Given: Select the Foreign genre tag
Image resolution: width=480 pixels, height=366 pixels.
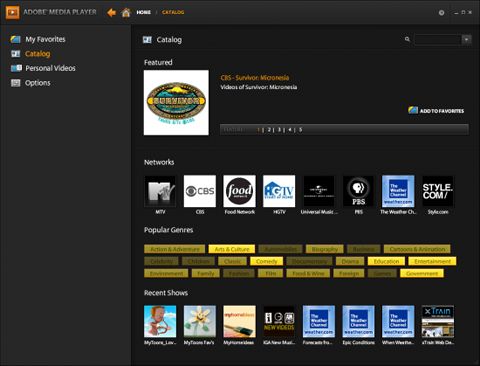Looking at the screenshot, I should click(x=349, y=273).
